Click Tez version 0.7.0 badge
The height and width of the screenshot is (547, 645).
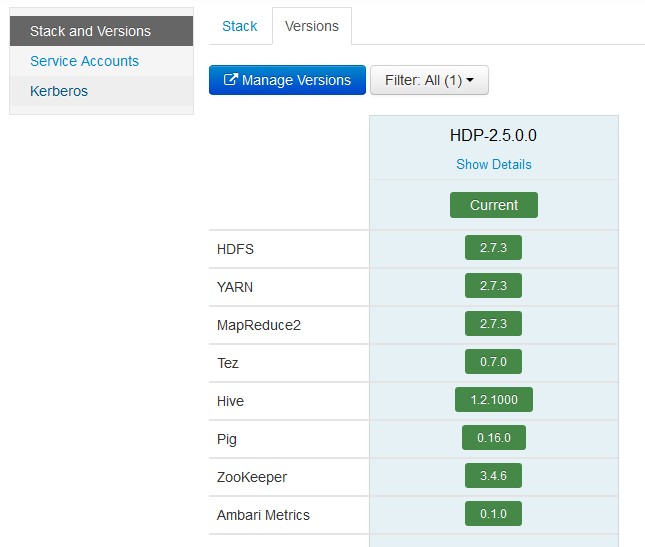tap(493, 362)
